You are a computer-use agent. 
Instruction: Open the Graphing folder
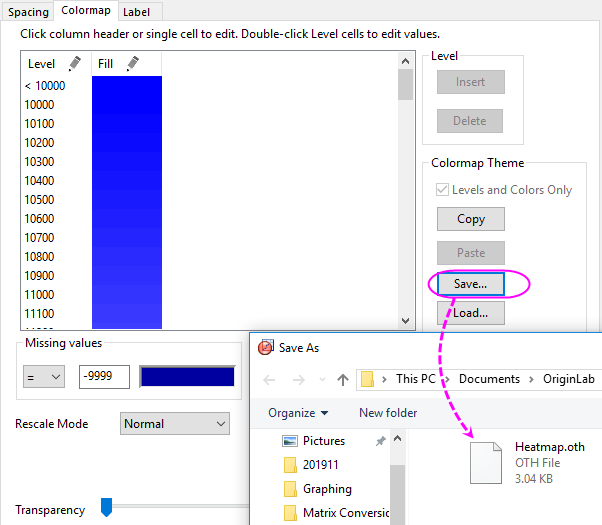pyautogui.click(x=327, y=489)
